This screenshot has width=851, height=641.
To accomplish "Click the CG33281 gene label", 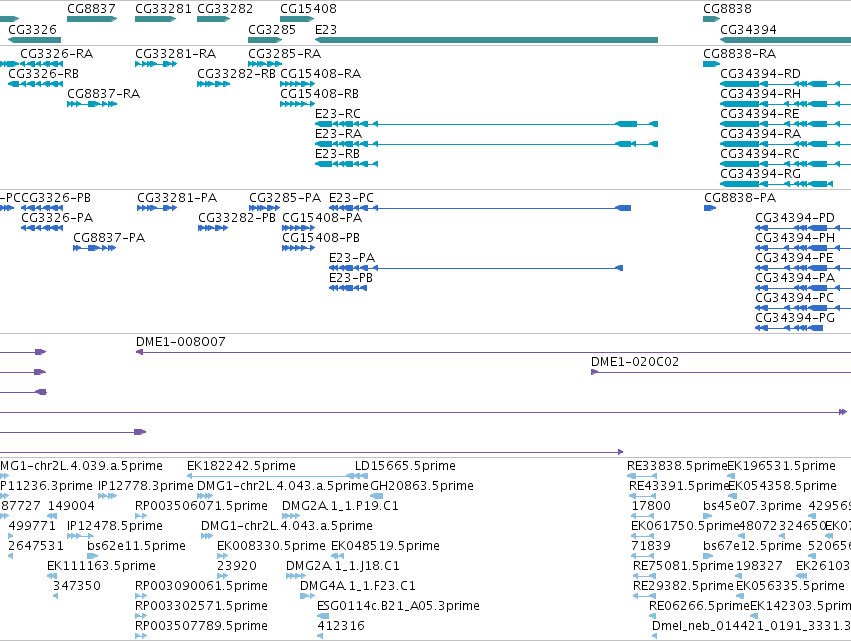I will click(163, 9).
